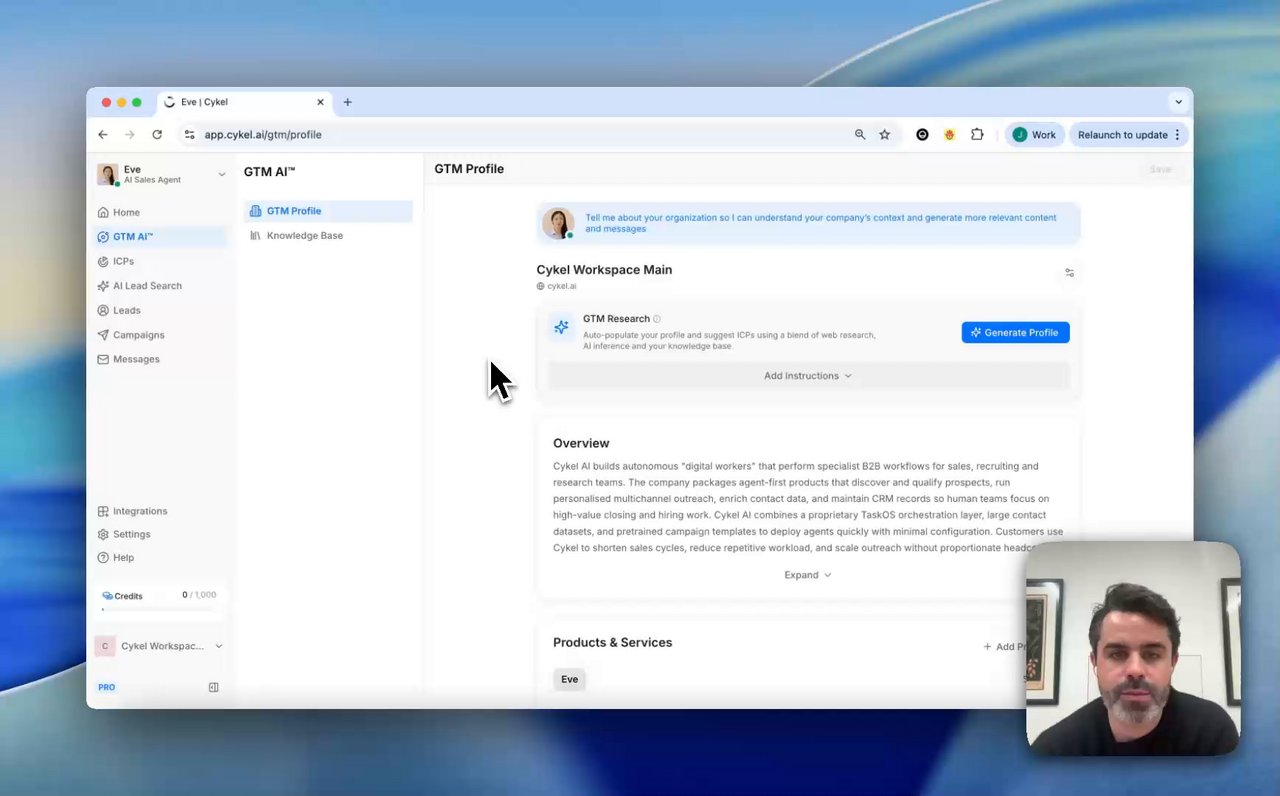Screen dimensions: 1280x796
Task: Click the info icon beside GTM Research
Action: click(657, 319)
